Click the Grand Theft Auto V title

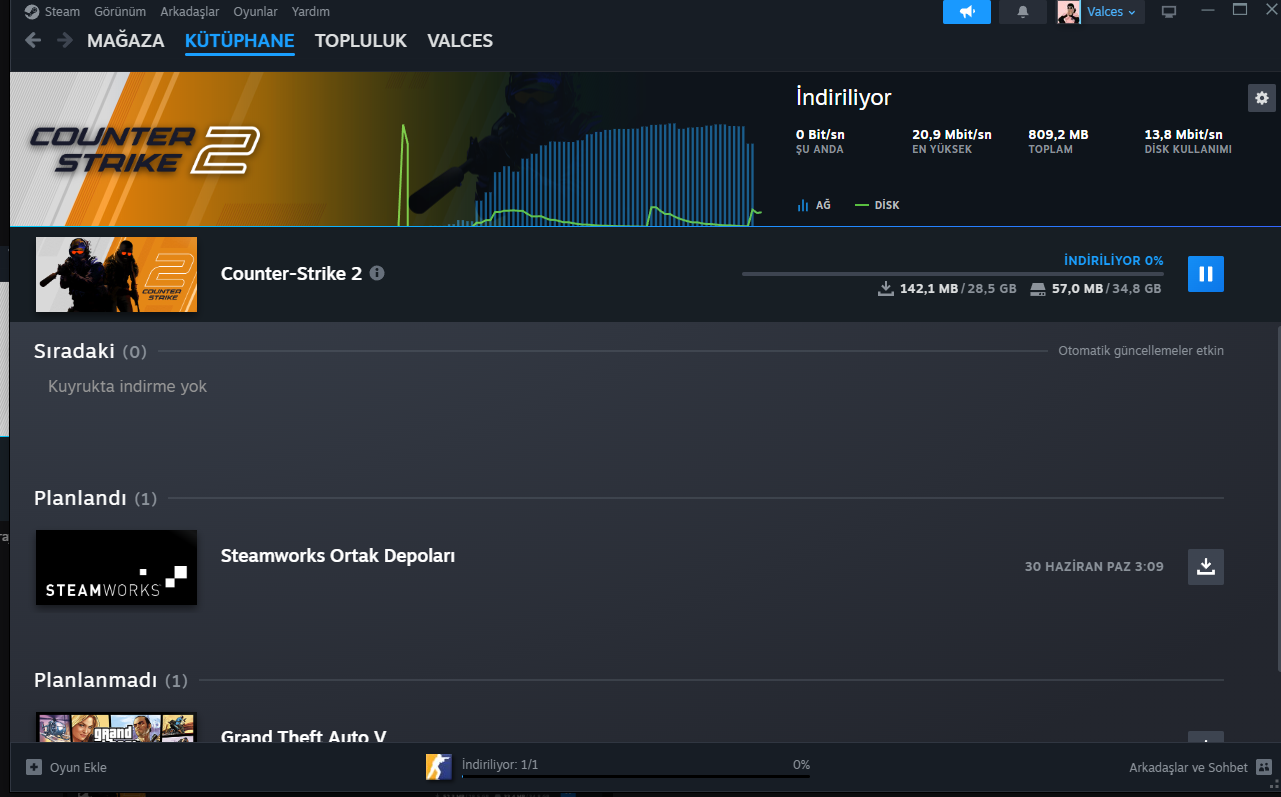pyautogui.click(x=304, y=737)
